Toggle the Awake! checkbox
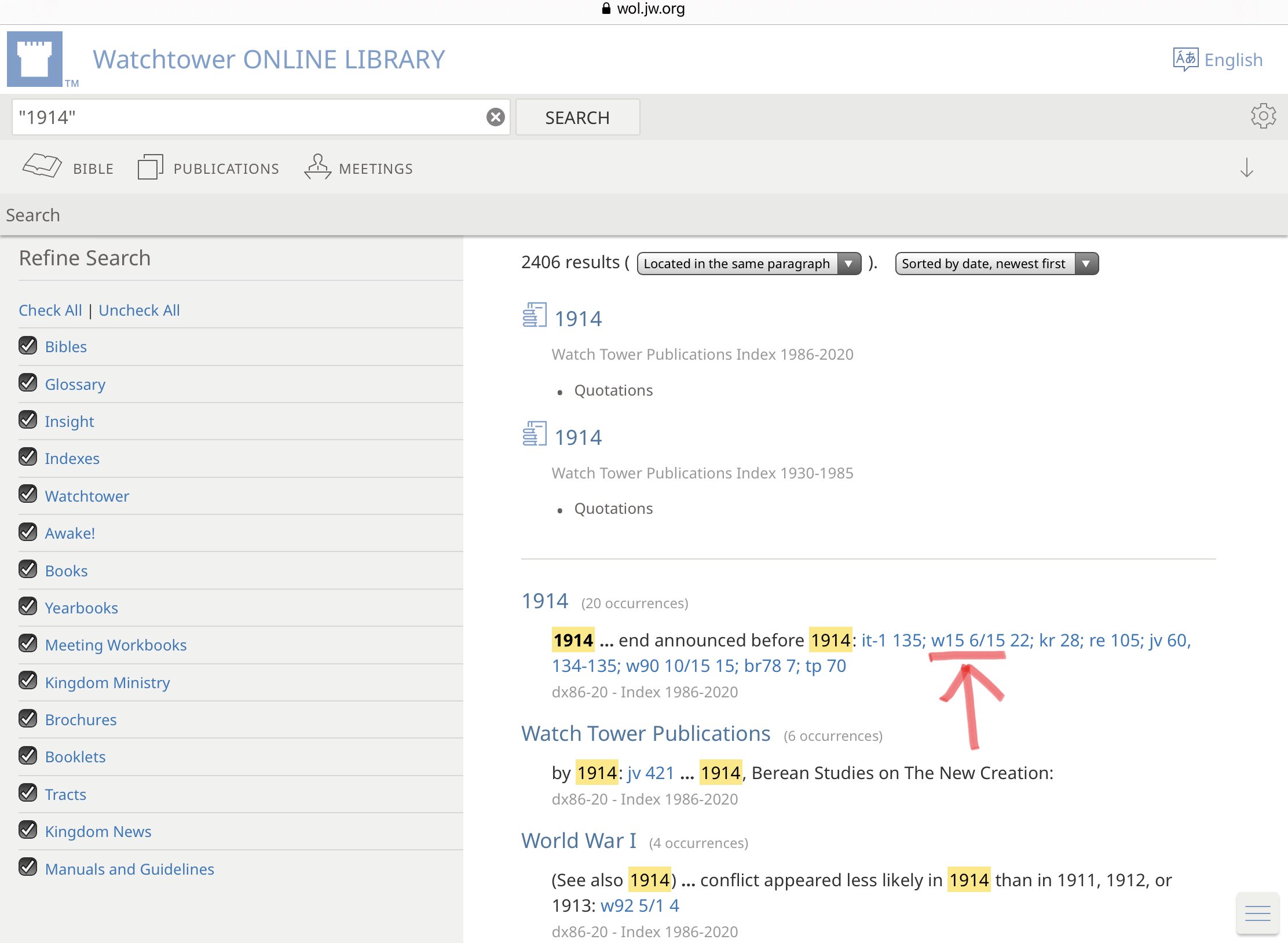Image resolution: width=1288 pixels, height=943 pixels. point(28,532)
